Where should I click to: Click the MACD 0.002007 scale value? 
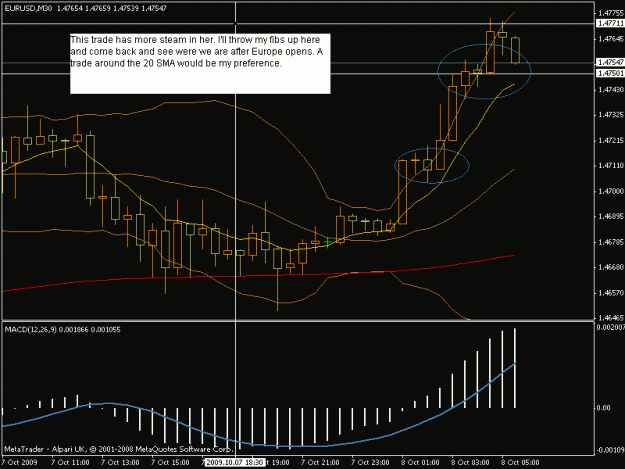[610, 327]
